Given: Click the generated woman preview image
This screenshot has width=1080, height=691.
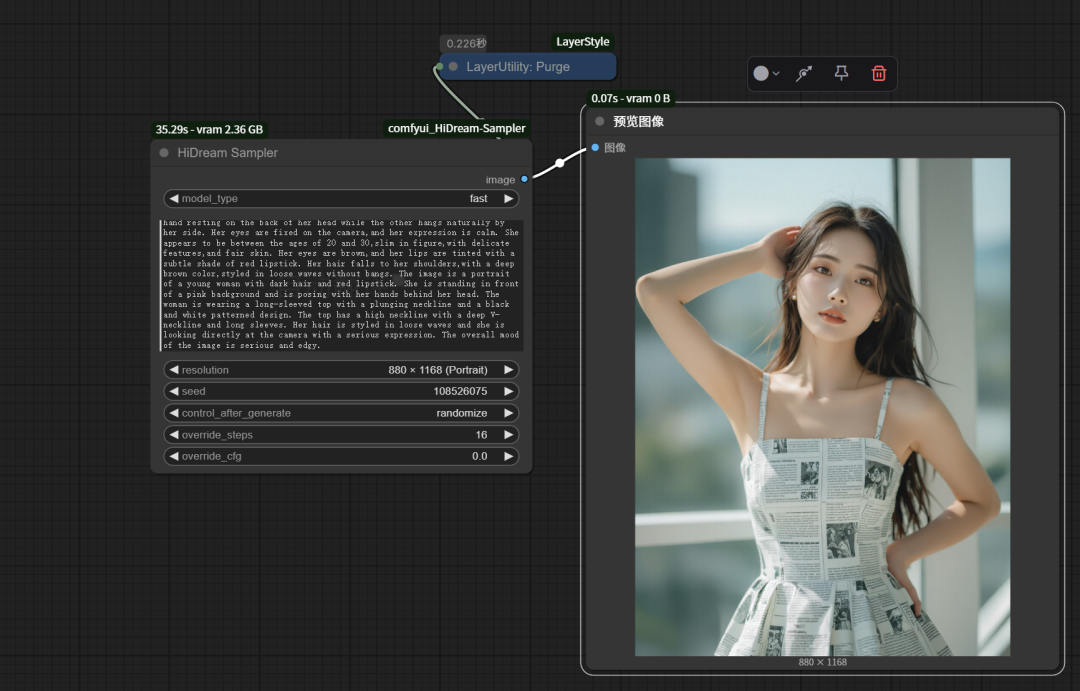Looking at the screenshot, I should 822,406.
